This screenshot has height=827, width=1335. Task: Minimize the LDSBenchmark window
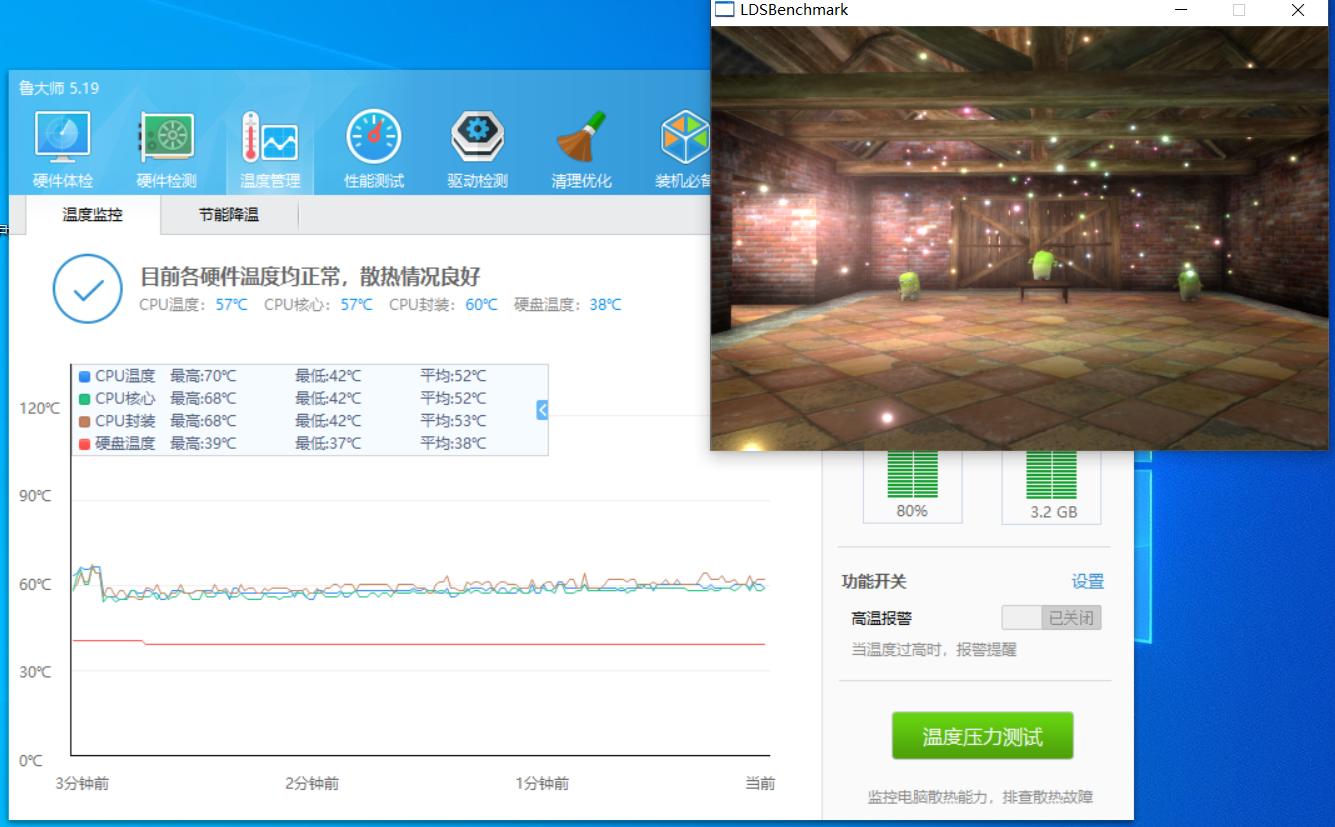point(1182,11)
